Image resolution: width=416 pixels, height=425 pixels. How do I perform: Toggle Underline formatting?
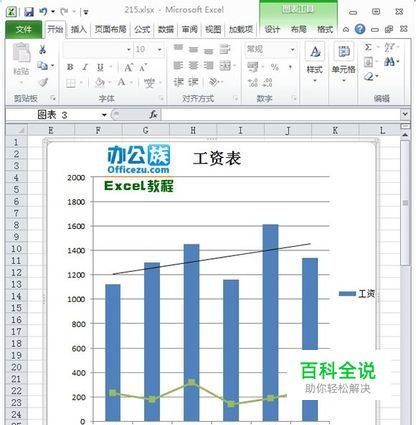[x=100, y=67]
